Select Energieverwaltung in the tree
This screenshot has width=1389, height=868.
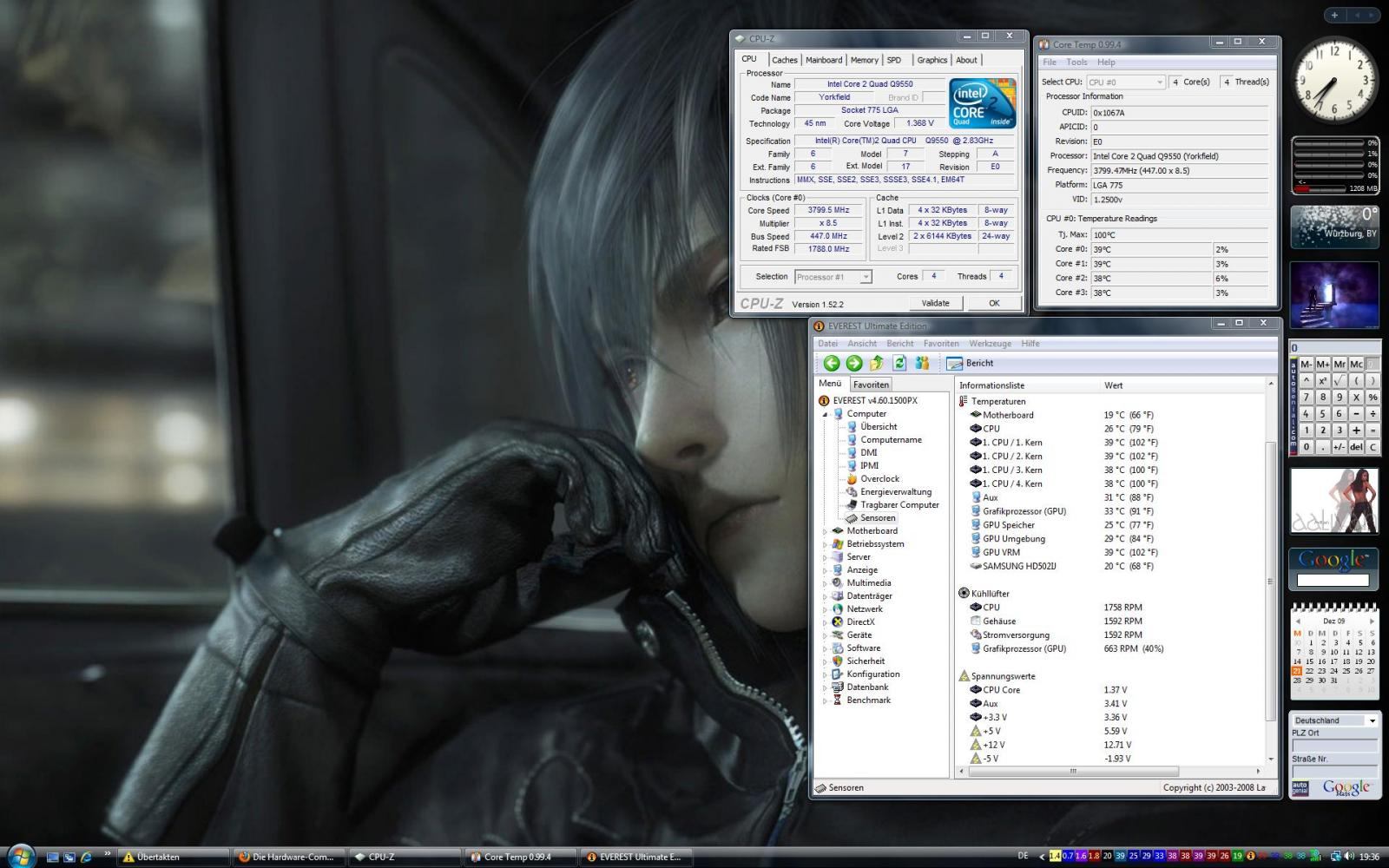[895, 492]
